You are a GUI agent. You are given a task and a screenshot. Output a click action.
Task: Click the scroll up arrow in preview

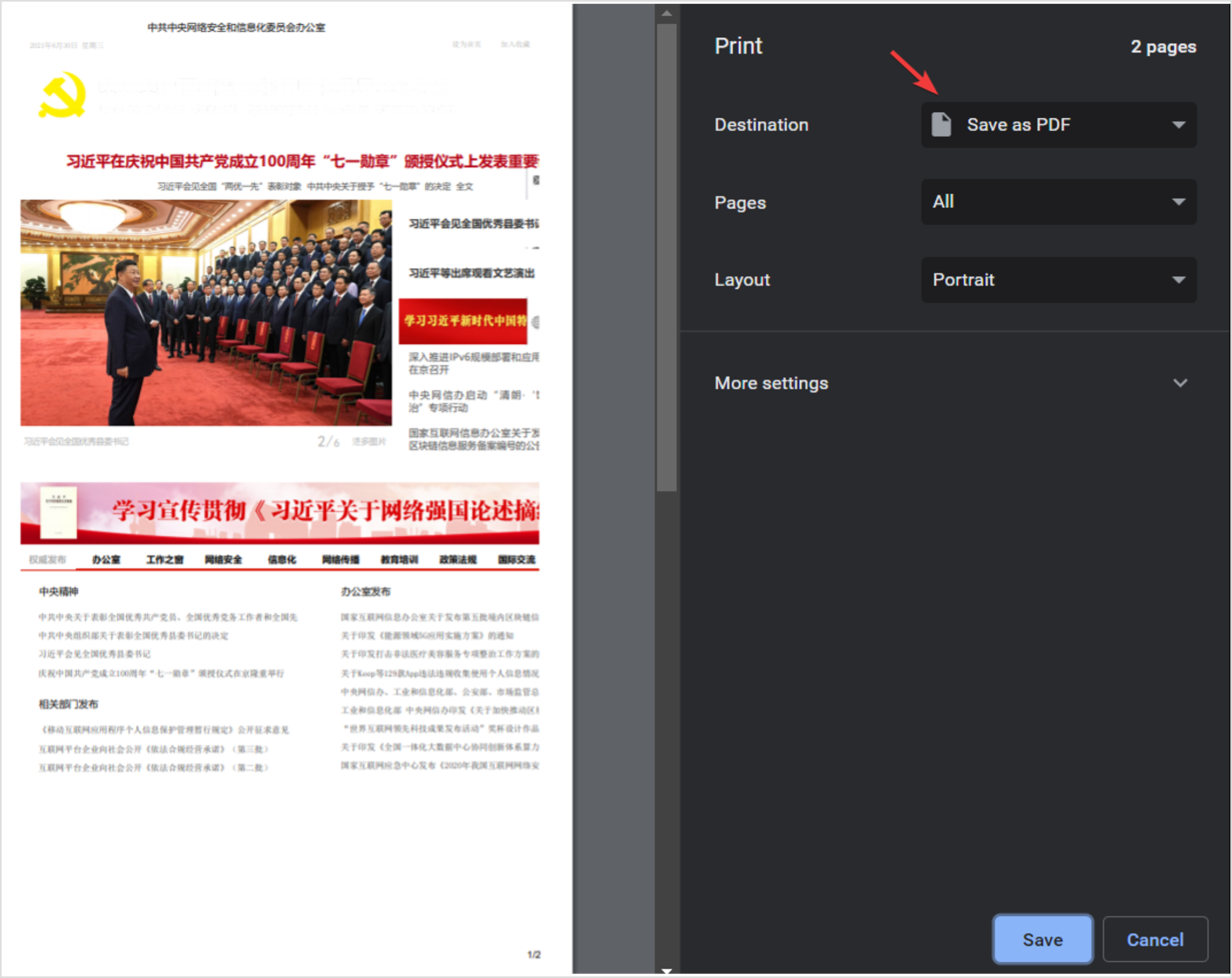coord(666,12)
